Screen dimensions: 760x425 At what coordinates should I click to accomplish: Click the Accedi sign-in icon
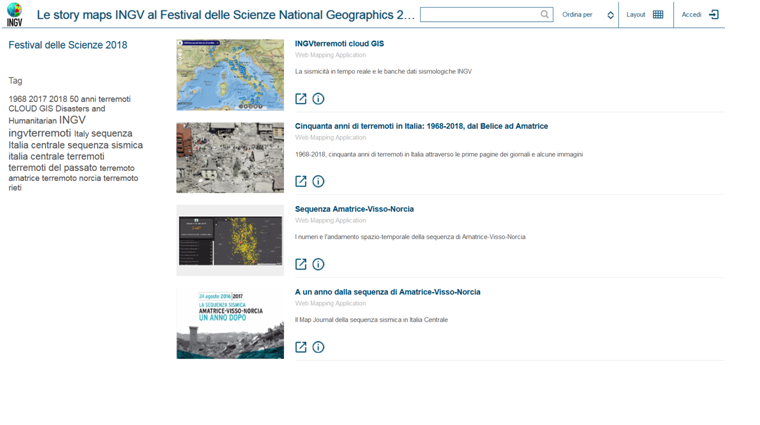714,14
